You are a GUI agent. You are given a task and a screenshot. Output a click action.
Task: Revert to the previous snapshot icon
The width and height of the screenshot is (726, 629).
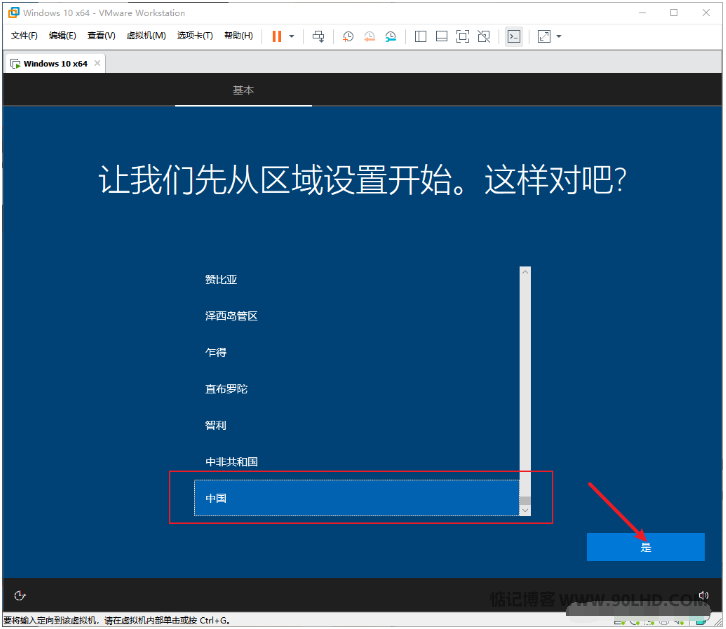[369, 36]
